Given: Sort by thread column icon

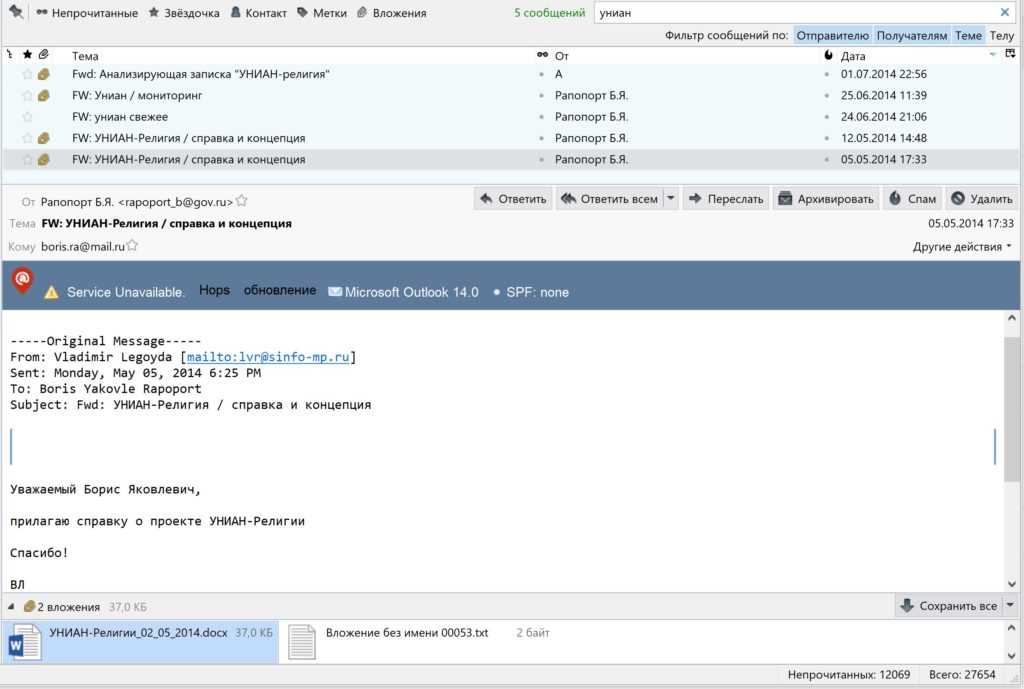Looking at the screenshot, I should (x=10, y=55).
